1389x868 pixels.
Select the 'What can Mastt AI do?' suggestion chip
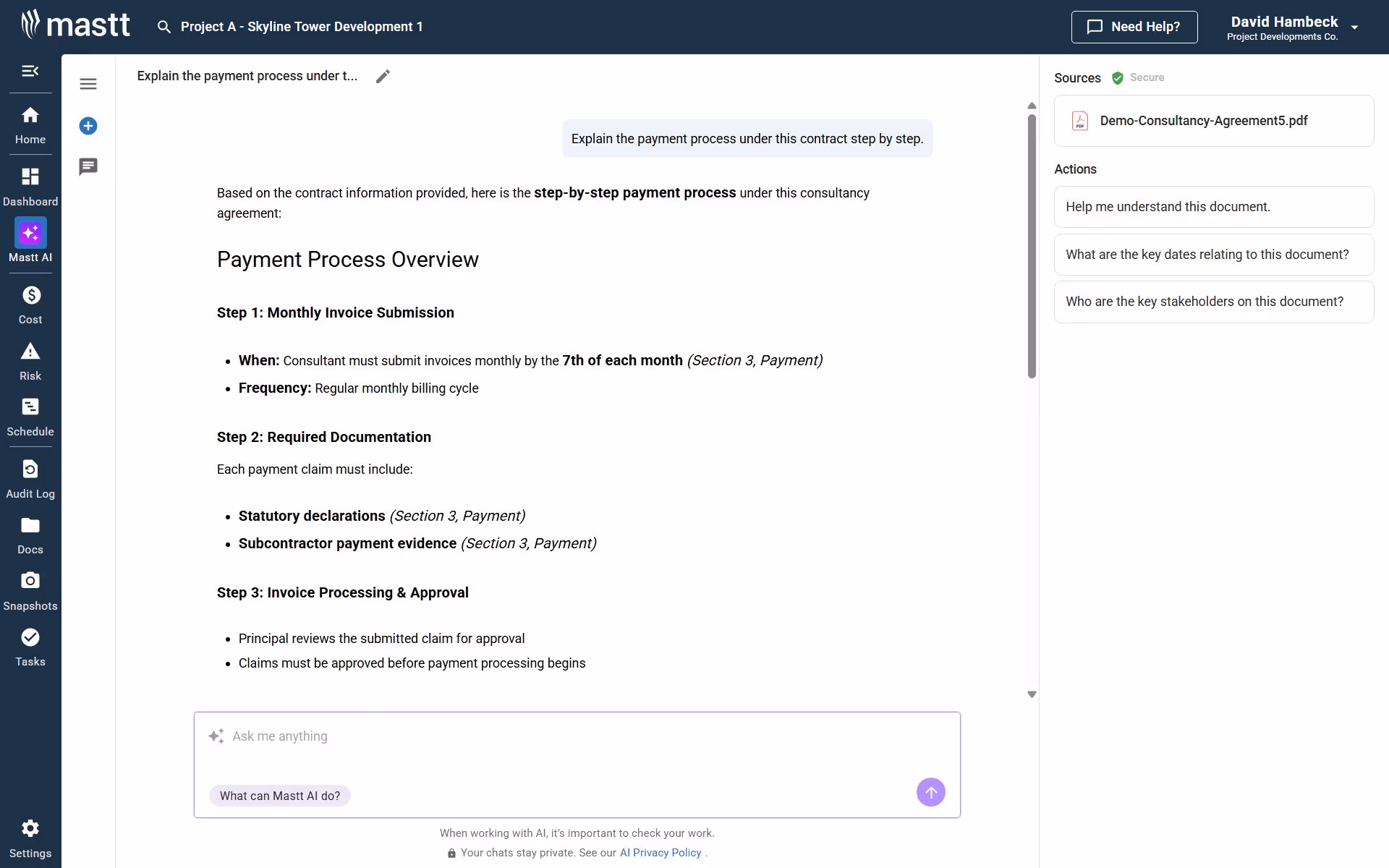click(x=279, y=796)
